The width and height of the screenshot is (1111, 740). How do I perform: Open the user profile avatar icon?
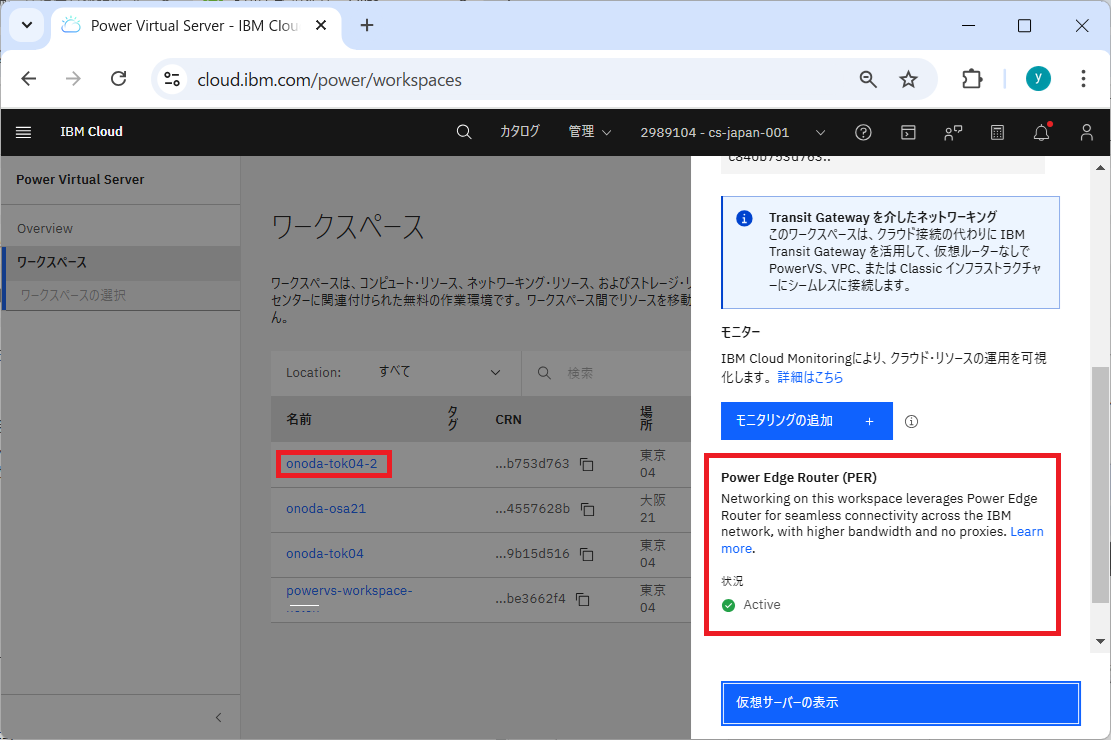coord(1086,133)
